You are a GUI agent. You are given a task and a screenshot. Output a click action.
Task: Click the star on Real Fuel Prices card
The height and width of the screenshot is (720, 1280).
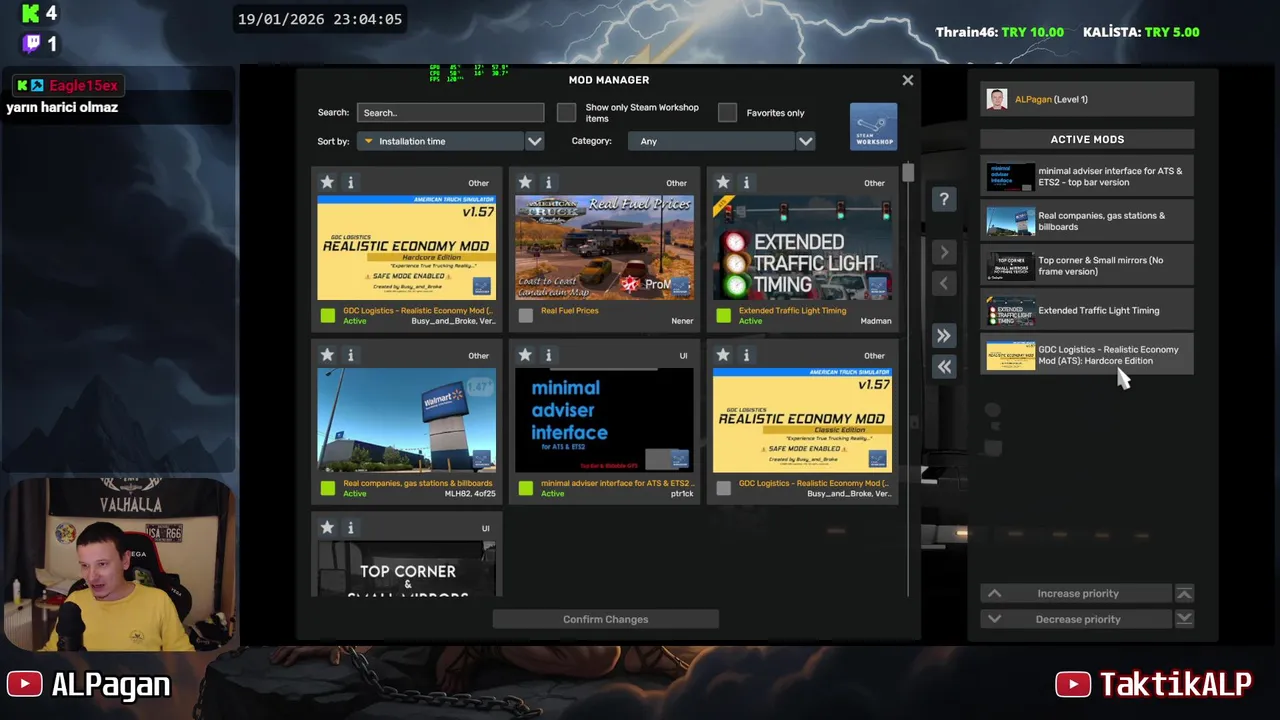(x=525, y=182)
